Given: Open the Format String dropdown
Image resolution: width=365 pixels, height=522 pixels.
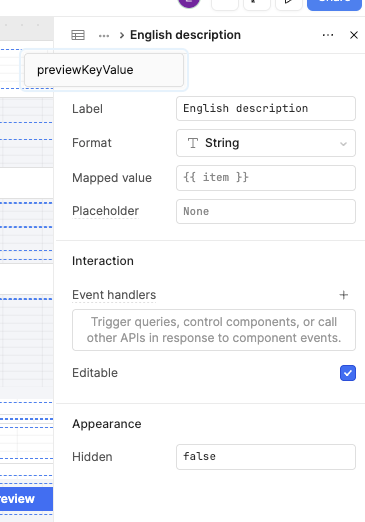Looking at the screenshot, I should (x=266, y=143).
